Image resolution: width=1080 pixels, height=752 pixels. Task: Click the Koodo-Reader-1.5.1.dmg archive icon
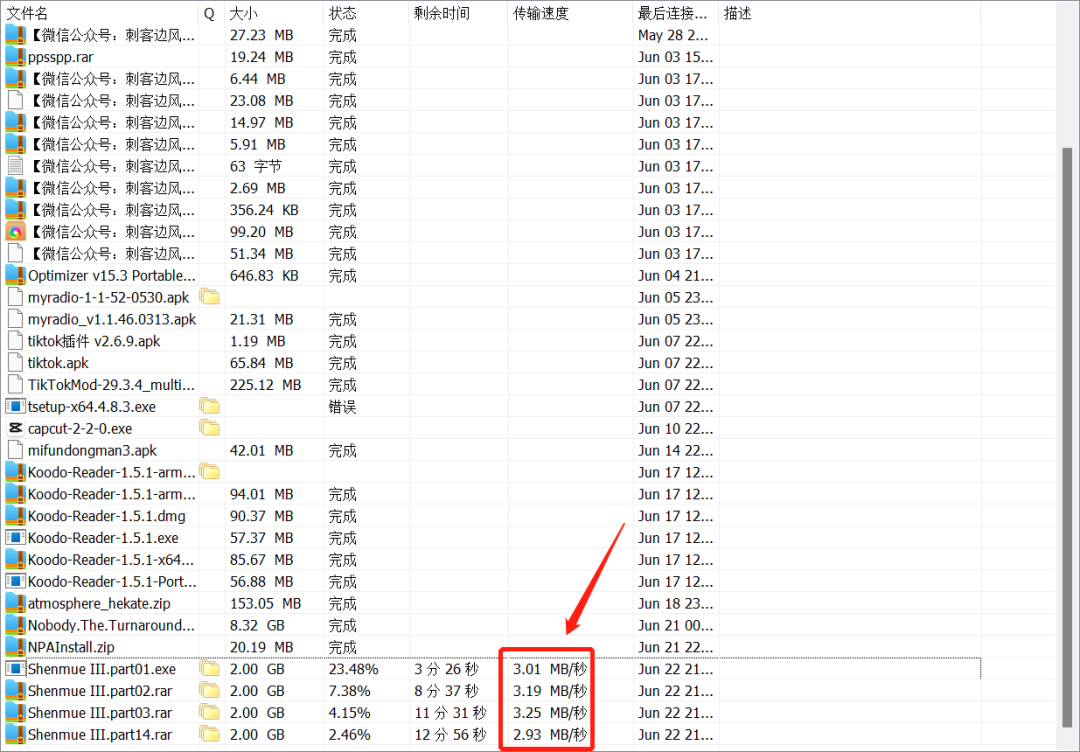tap(15, 516)
